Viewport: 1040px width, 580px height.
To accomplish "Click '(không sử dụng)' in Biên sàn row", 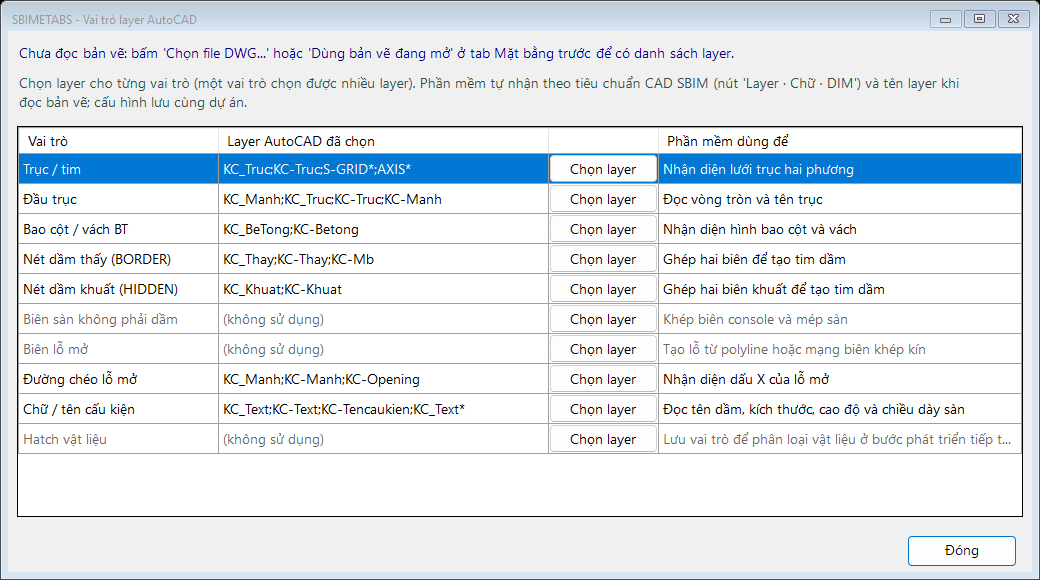I will (x=383, y=319).
